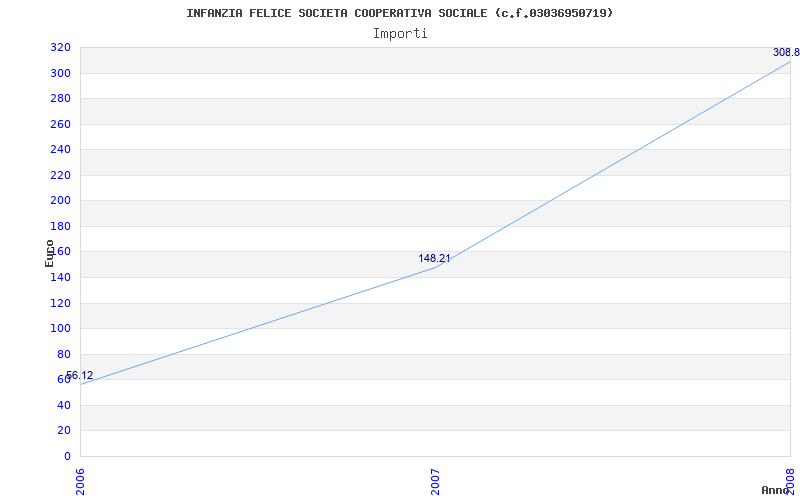This screenshot has width=800, height=500.
Task: Click the y-axis value 0
Action: (67, 456)
